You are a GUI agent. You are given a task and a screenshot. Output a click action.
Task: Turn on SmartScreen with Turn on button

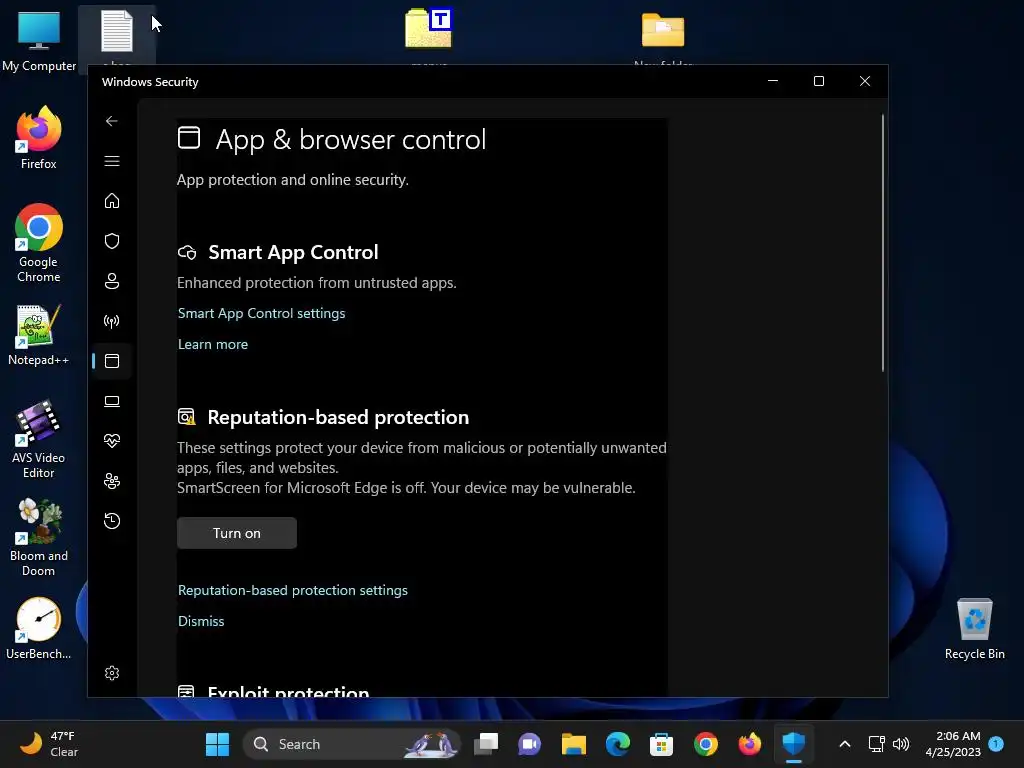236,533
